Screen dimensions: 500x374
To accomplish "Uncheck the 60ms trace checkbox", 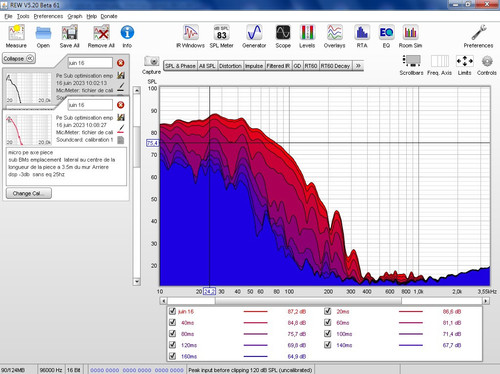I will (x=328, y=322).
